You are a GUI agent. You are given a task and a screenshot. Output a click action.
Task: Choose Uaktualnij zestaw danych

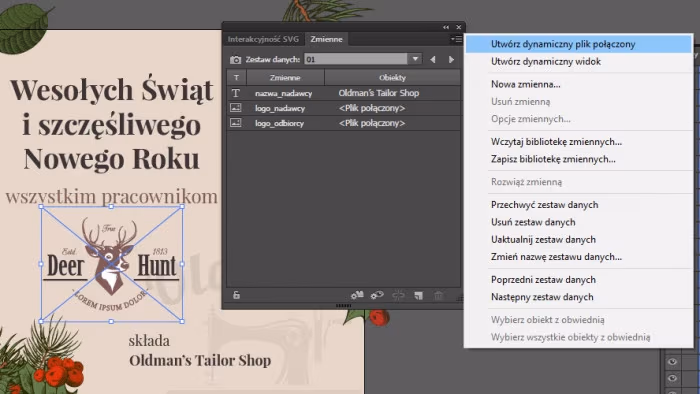579,240
